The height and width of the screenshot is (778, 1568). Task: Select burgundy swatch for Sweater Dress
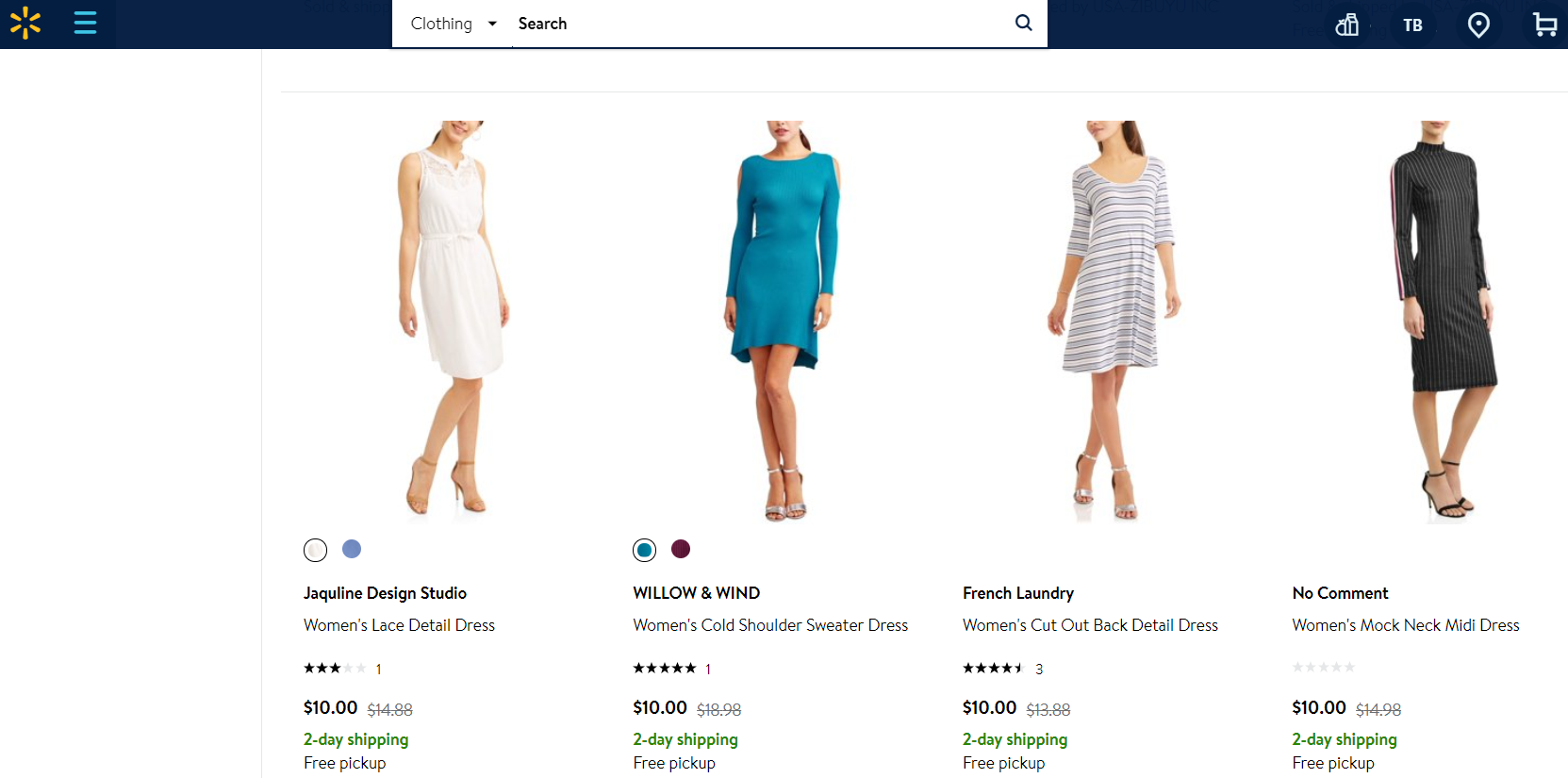coord(681,549)
